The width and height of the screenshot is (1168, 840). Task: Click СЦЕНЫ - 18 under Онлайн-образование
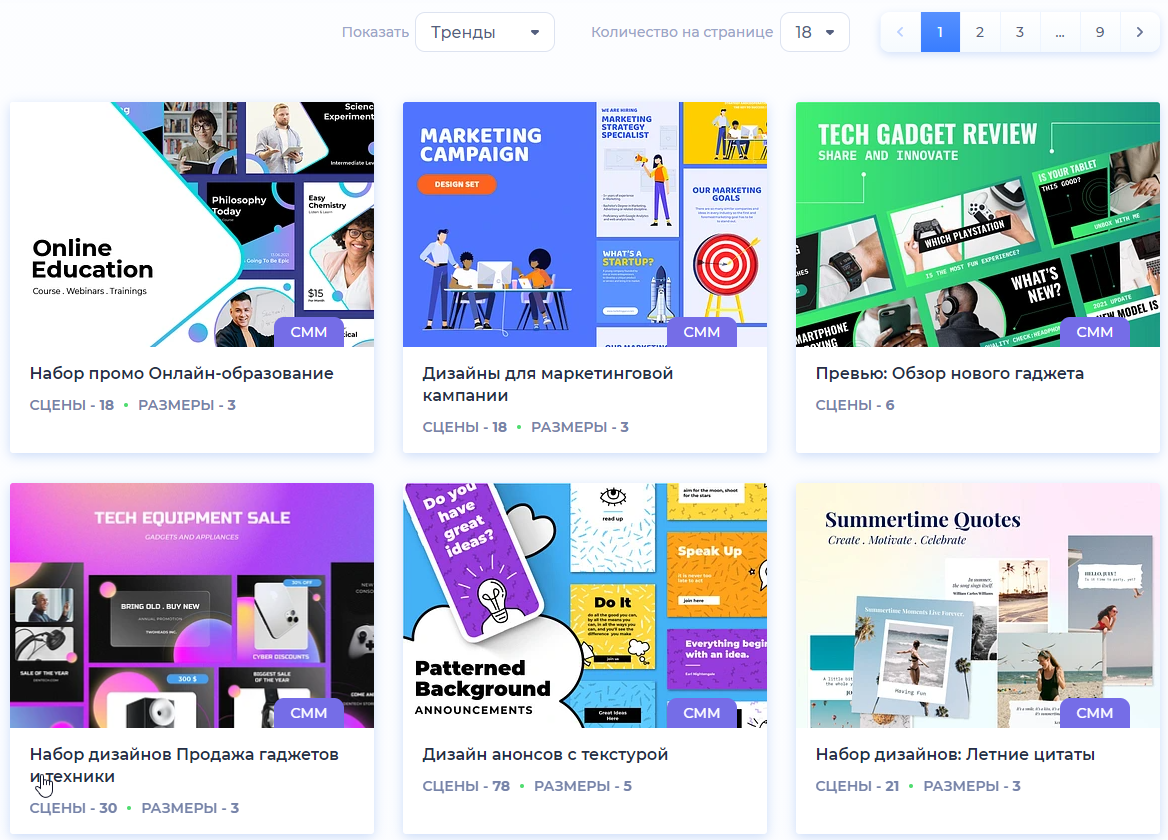(72, 405)
